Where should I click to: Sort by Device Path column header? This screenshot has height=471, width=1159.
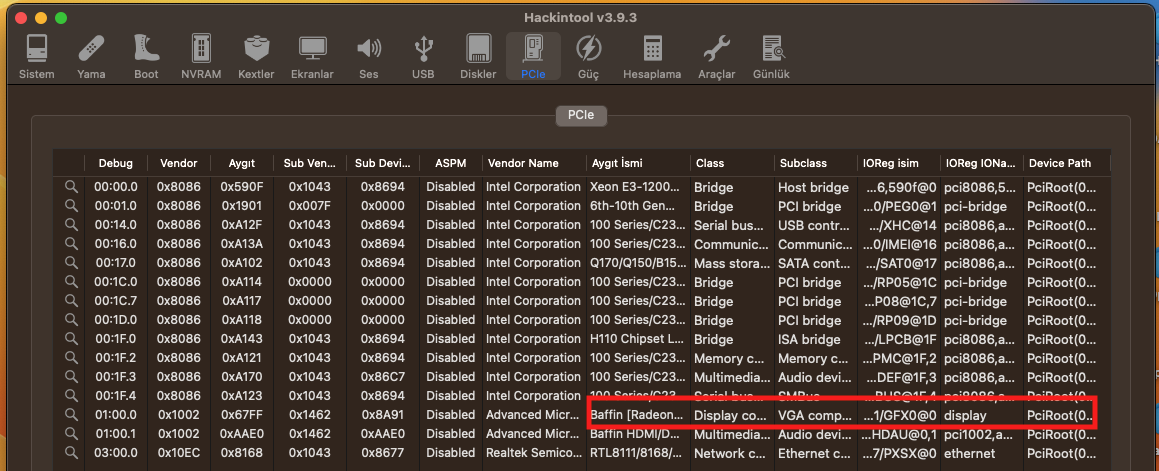coord(1060,163)
